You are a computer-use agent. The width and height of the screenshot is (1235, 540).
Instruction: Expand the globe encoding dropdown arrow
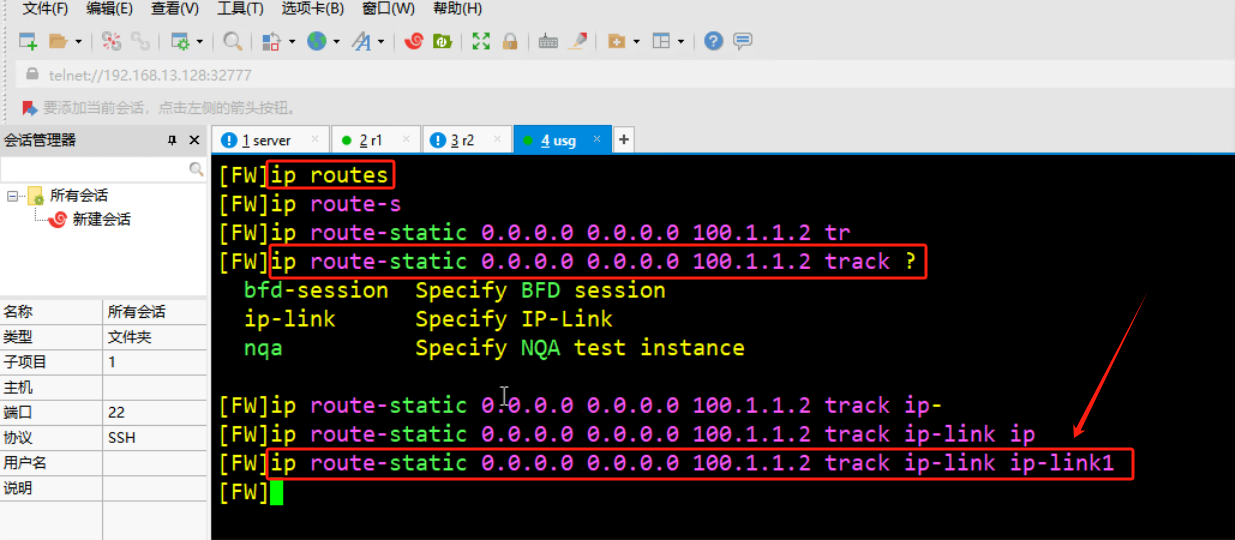[337, 42]
